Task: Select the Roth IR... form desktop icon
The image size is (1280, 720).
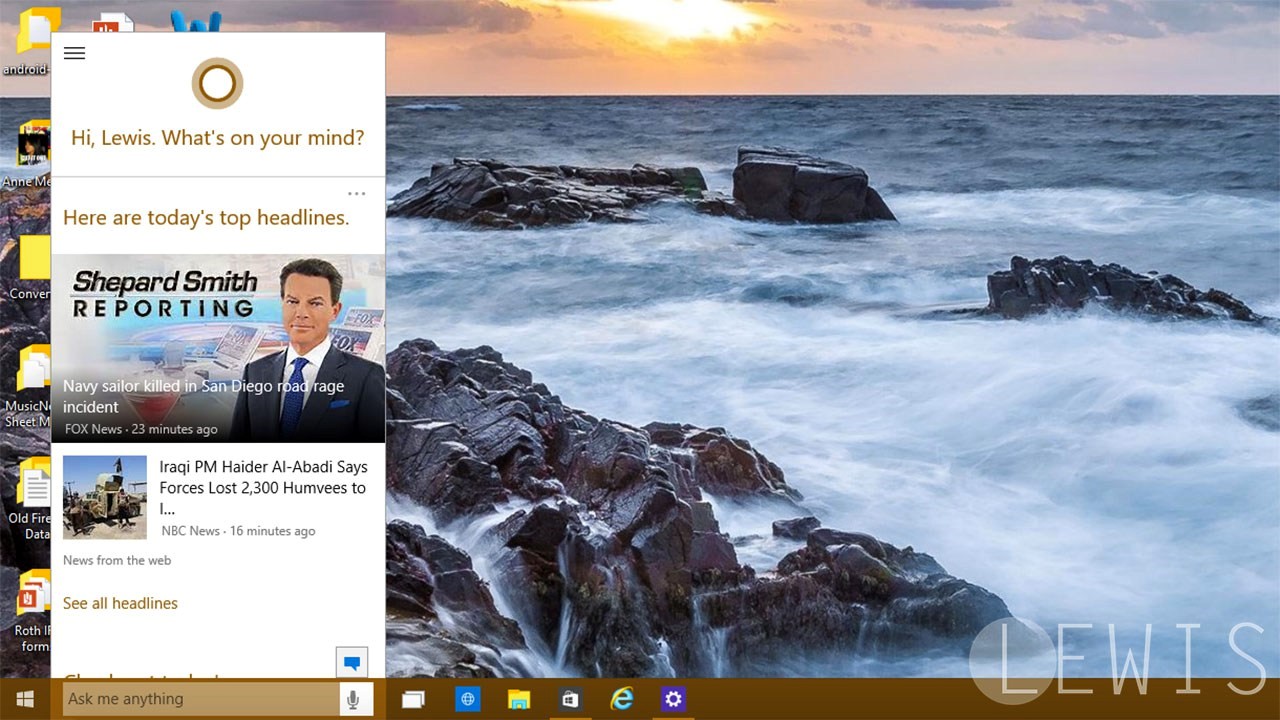Action: point(31,612)
